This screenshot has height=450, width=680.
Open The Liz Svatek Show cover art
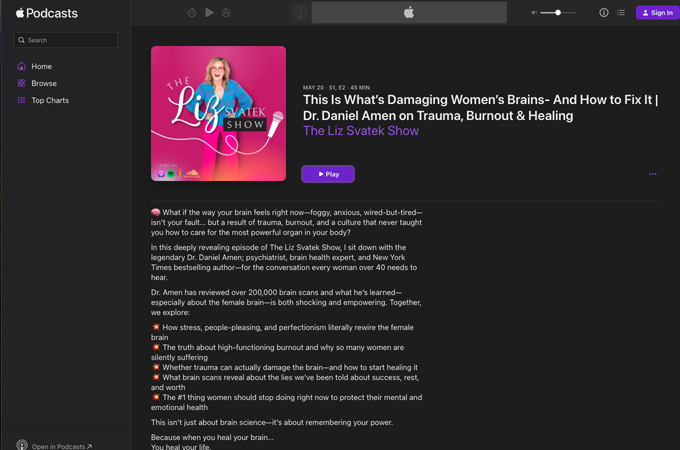218,114
